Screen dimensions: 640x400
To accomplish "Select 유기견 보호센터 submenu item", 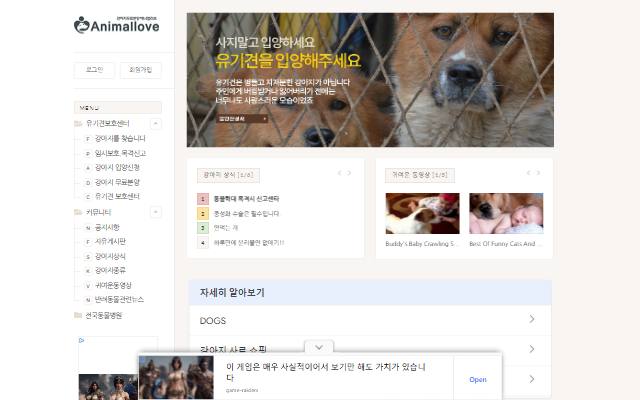I will coord(117,197).
